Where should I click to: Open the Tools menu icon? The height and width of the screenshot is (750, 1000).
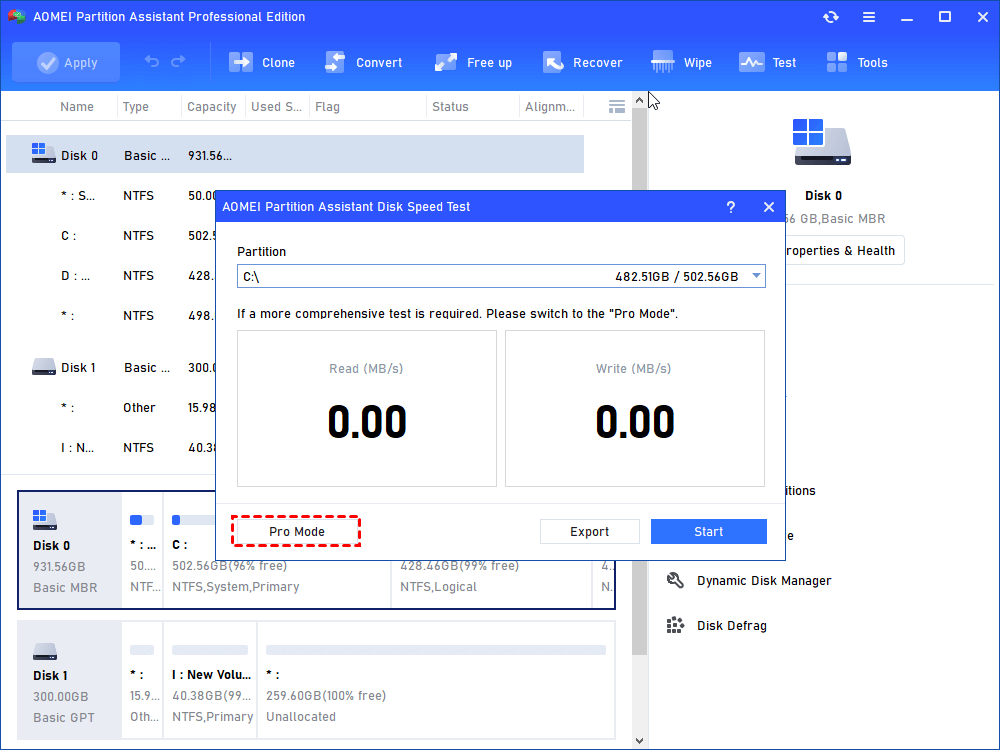[837, 62]
